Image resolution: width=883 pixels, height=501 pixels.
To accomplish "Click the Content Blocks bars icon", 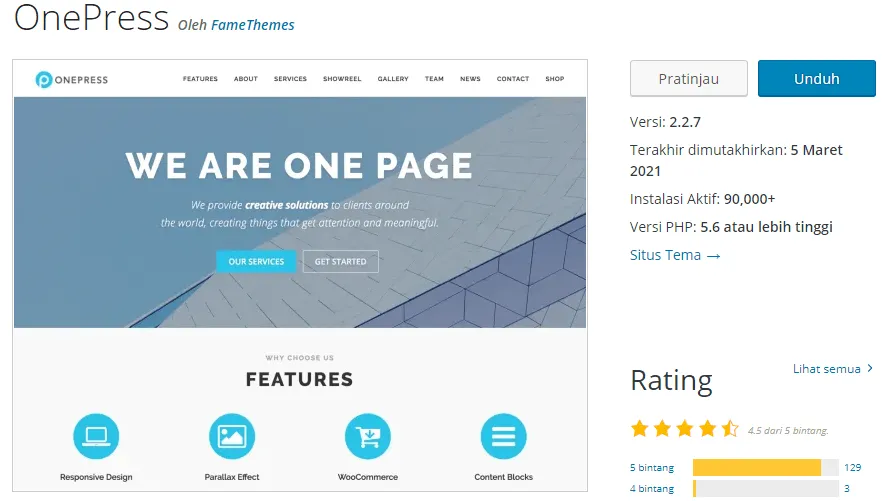I will [x=503, y=436].
